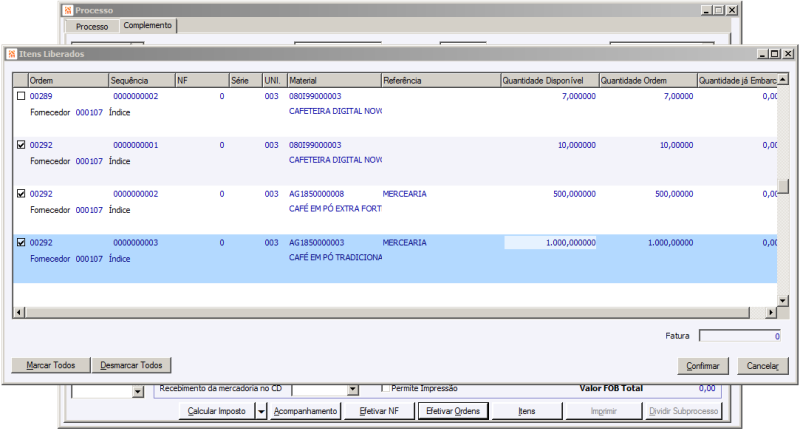Click the Sequência column header
Screen dimensions: 800x434
coord(142,80)
